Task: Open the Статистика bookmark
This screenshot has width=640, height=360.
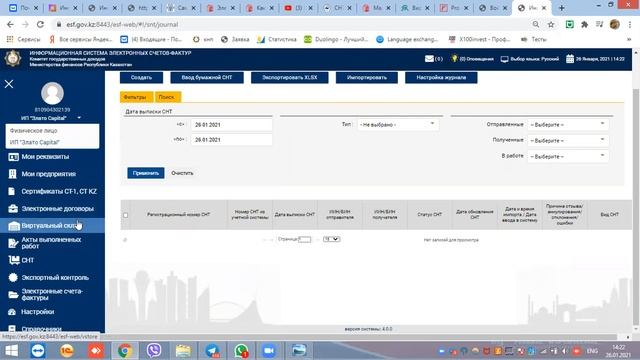Action: point(277,40)
